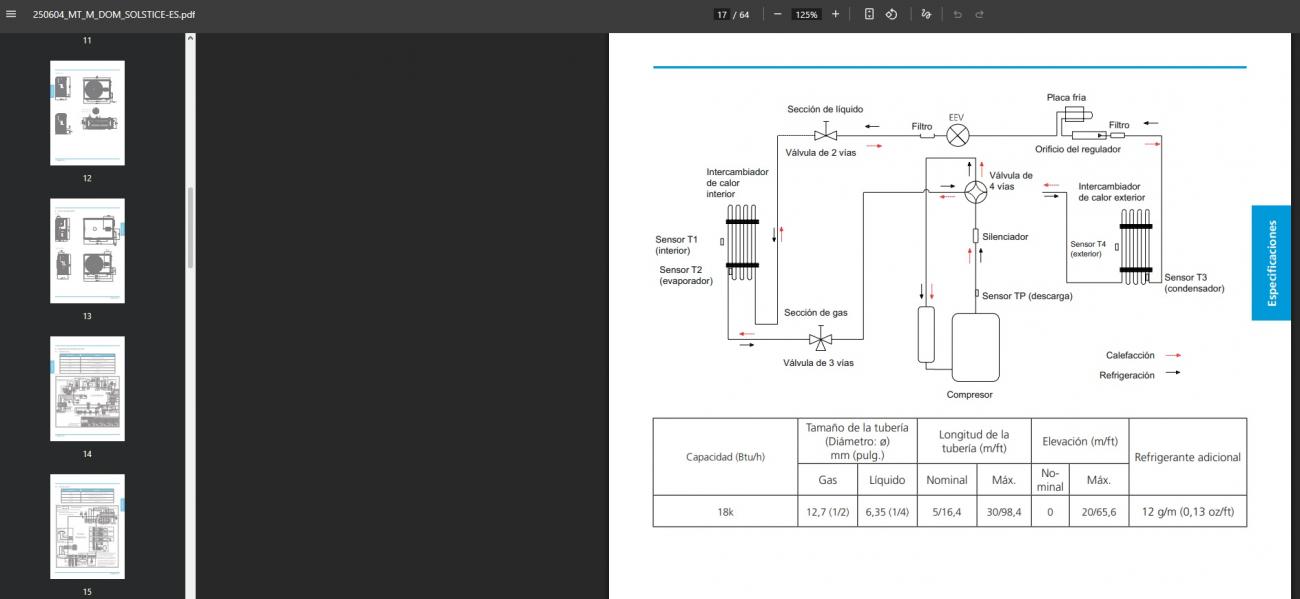This screenshot has width=1300, height=599.
Task: Open page 13 thumbnail
Action: pyautogui.click(x=87, y=251)
